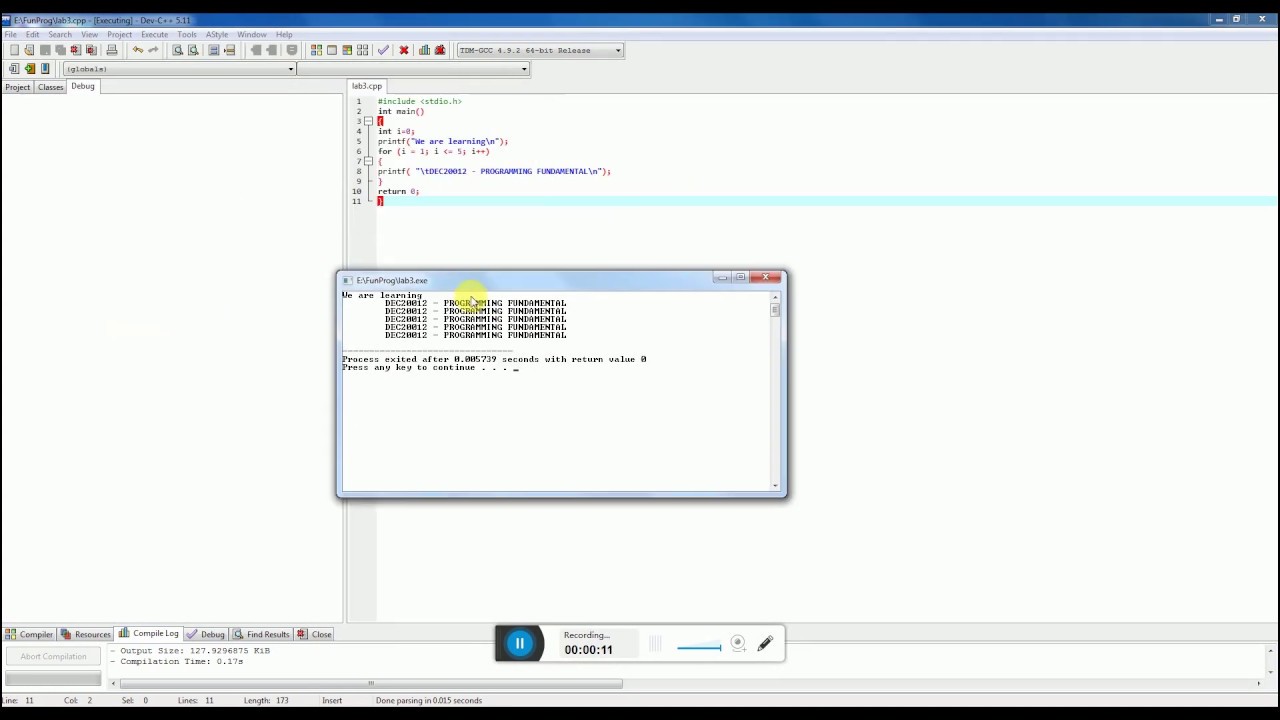The width and height of the screenshot is (1280, 720).
Task: Select the lab3.cpp editor tab
Action: (367, 86)
